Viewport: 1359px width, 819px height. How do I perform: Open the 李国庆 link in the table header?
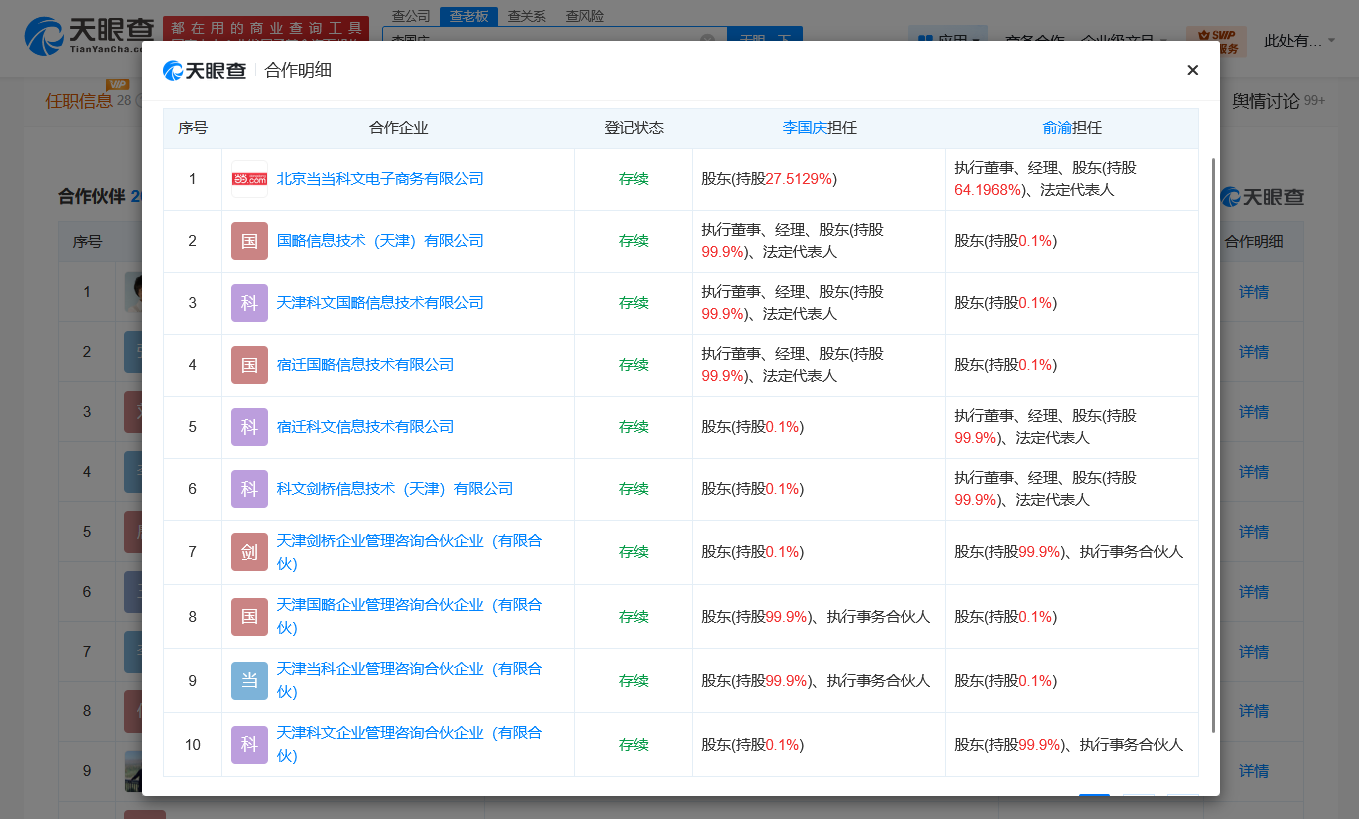point(806,128)
